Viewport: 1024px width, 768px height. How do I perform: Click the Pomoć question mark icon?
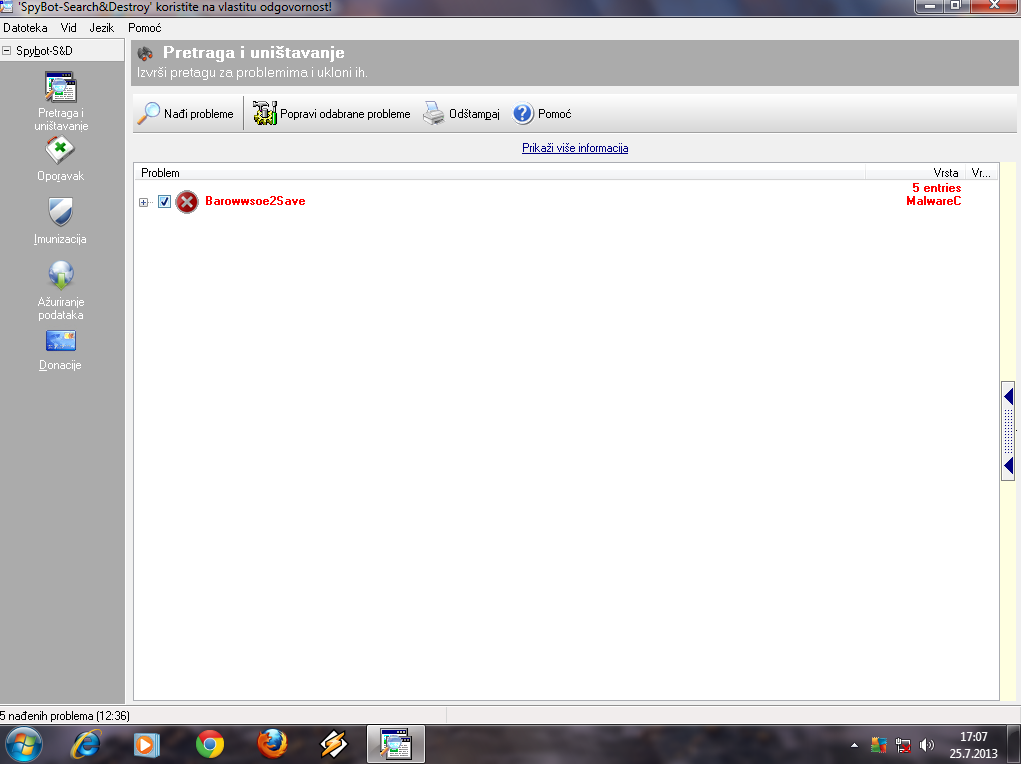click(x=523, y=114)
